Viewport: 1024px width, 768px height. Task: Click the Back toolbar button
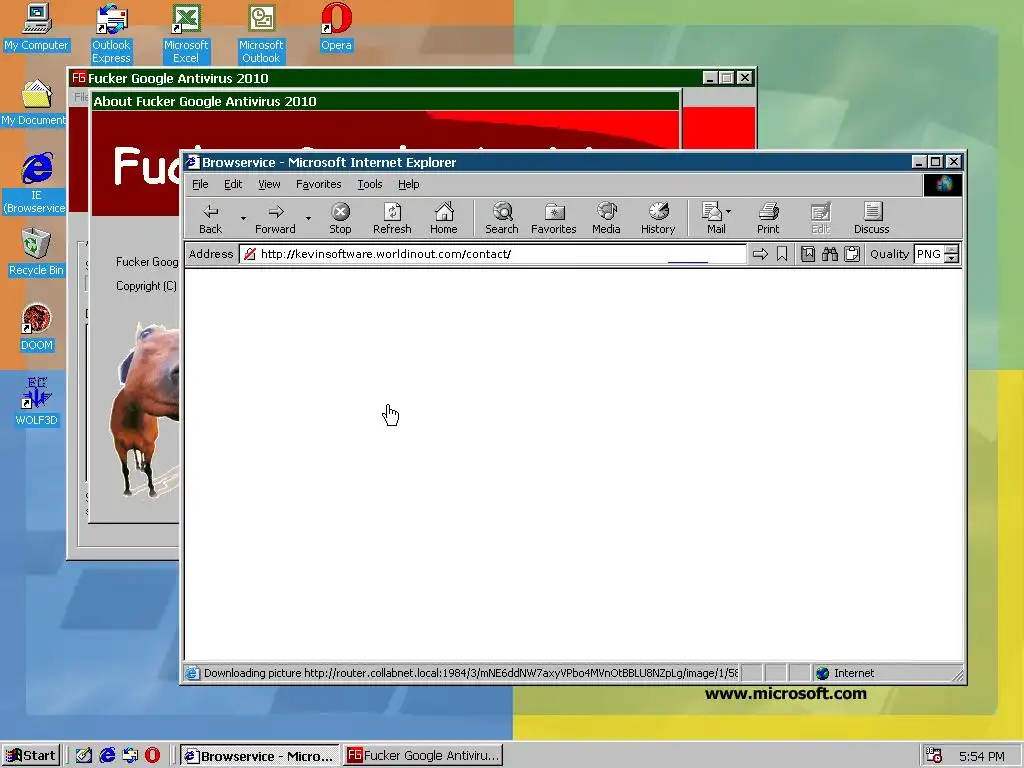[x=210, y=219]
